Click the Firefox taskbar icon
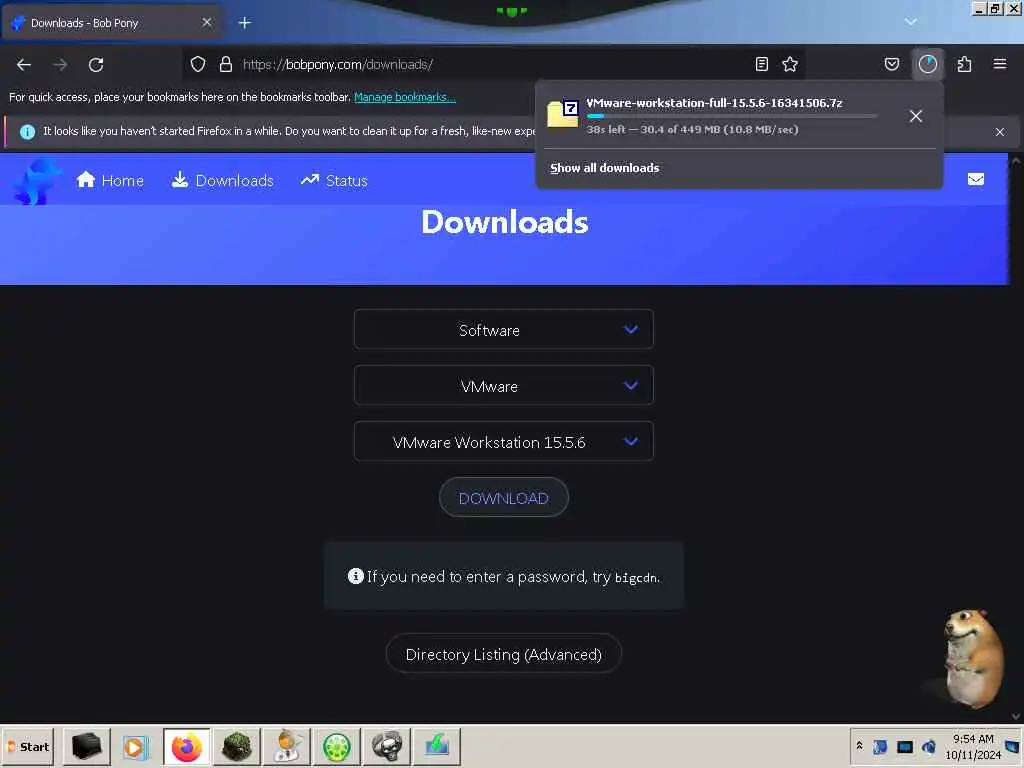 click(x=187, y=746)
